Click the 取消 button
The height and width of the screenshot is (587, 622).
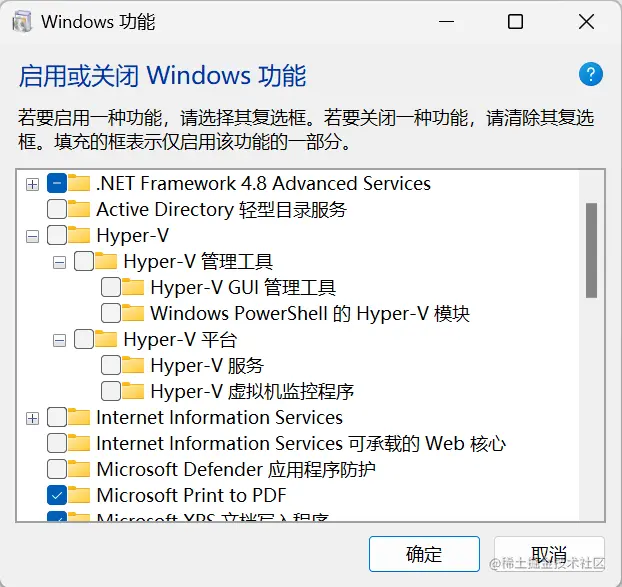549,555
